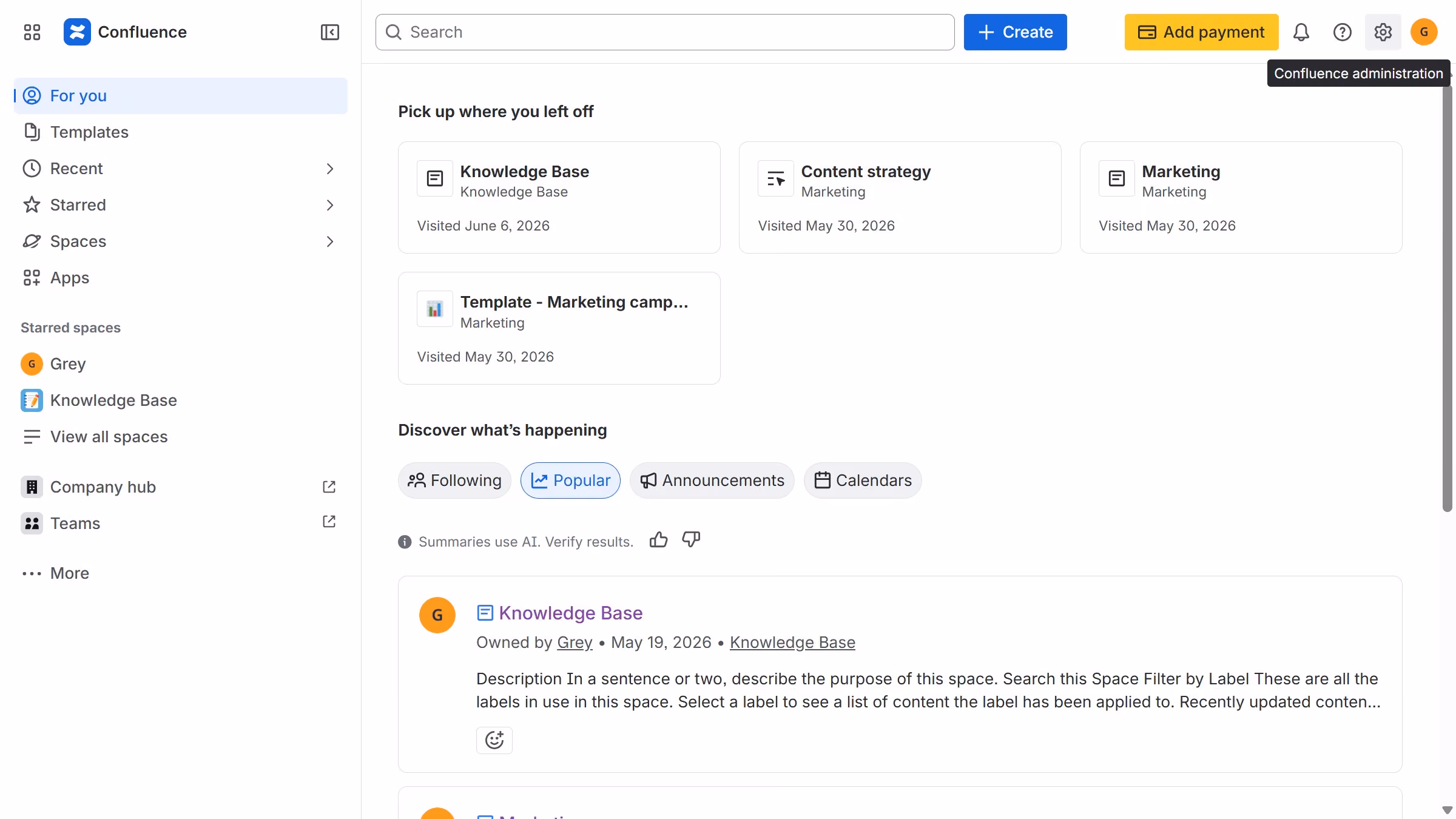
Task: Open Company hub
Action: click(x=181, y=487)
